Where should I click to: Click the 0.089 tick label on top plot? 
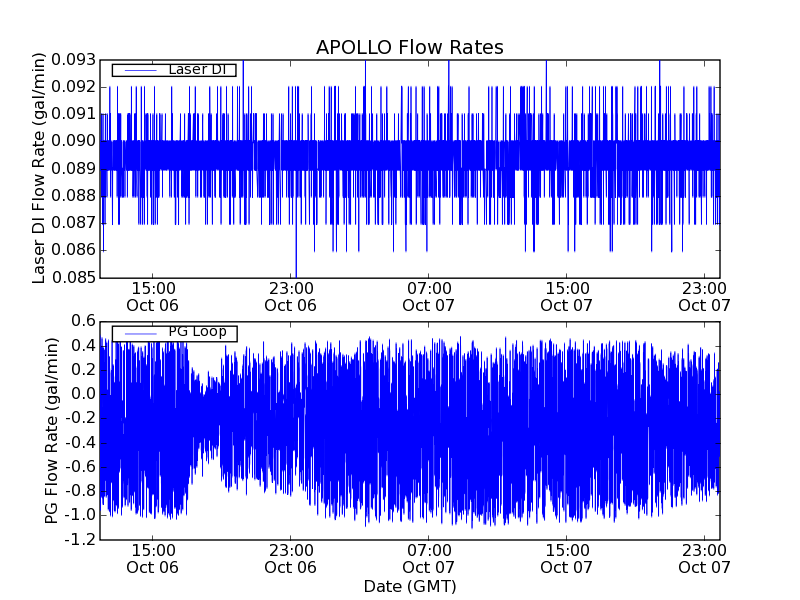(76, 168)
